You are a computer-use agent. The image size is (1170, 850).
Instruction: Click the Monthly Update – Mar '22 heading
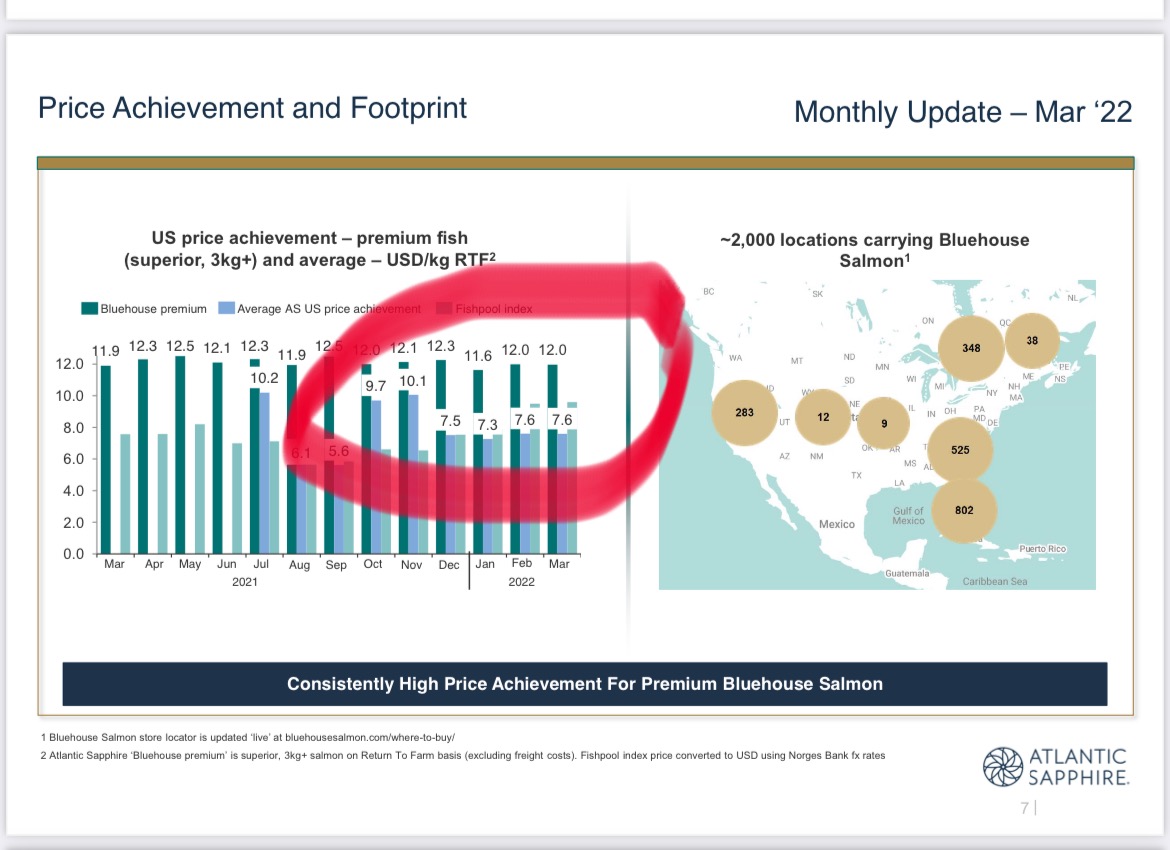[963, 112]
